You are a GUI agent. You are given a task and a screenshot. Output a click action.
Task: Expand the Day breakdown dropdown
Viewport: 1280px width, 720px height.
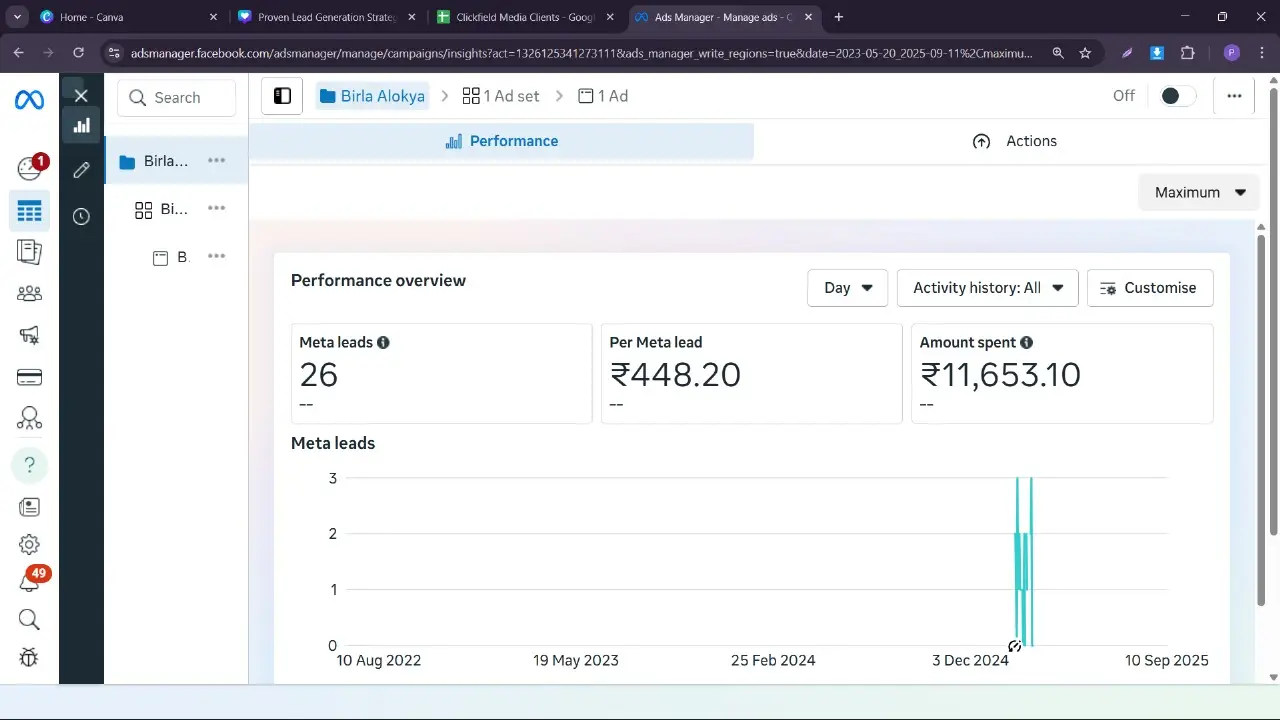tap(847, 288)
